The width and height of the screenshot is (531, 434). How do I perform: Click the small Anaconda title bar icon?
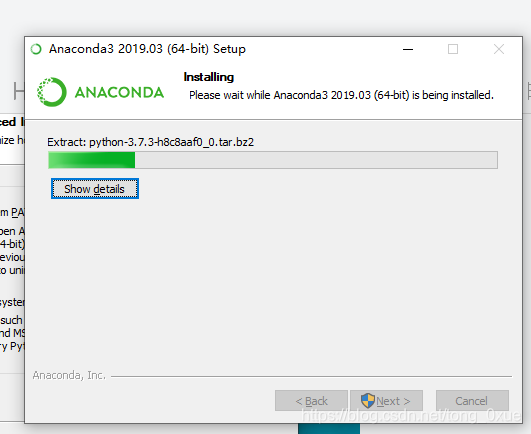(36, 49)
